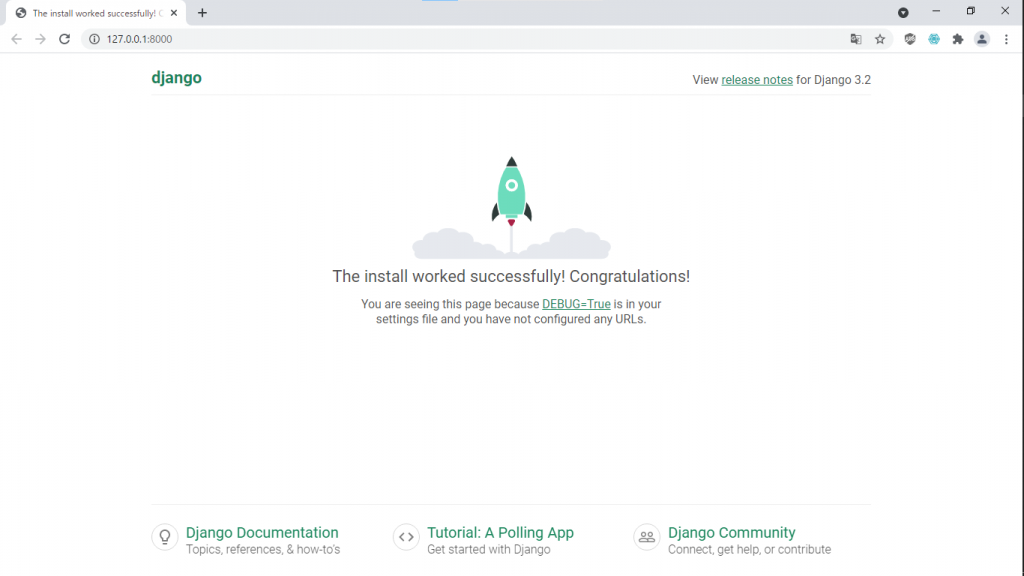This screenshot has width=1024, height=576.
Task: Click the green rocket illustration
Action: tap(511, 192)
